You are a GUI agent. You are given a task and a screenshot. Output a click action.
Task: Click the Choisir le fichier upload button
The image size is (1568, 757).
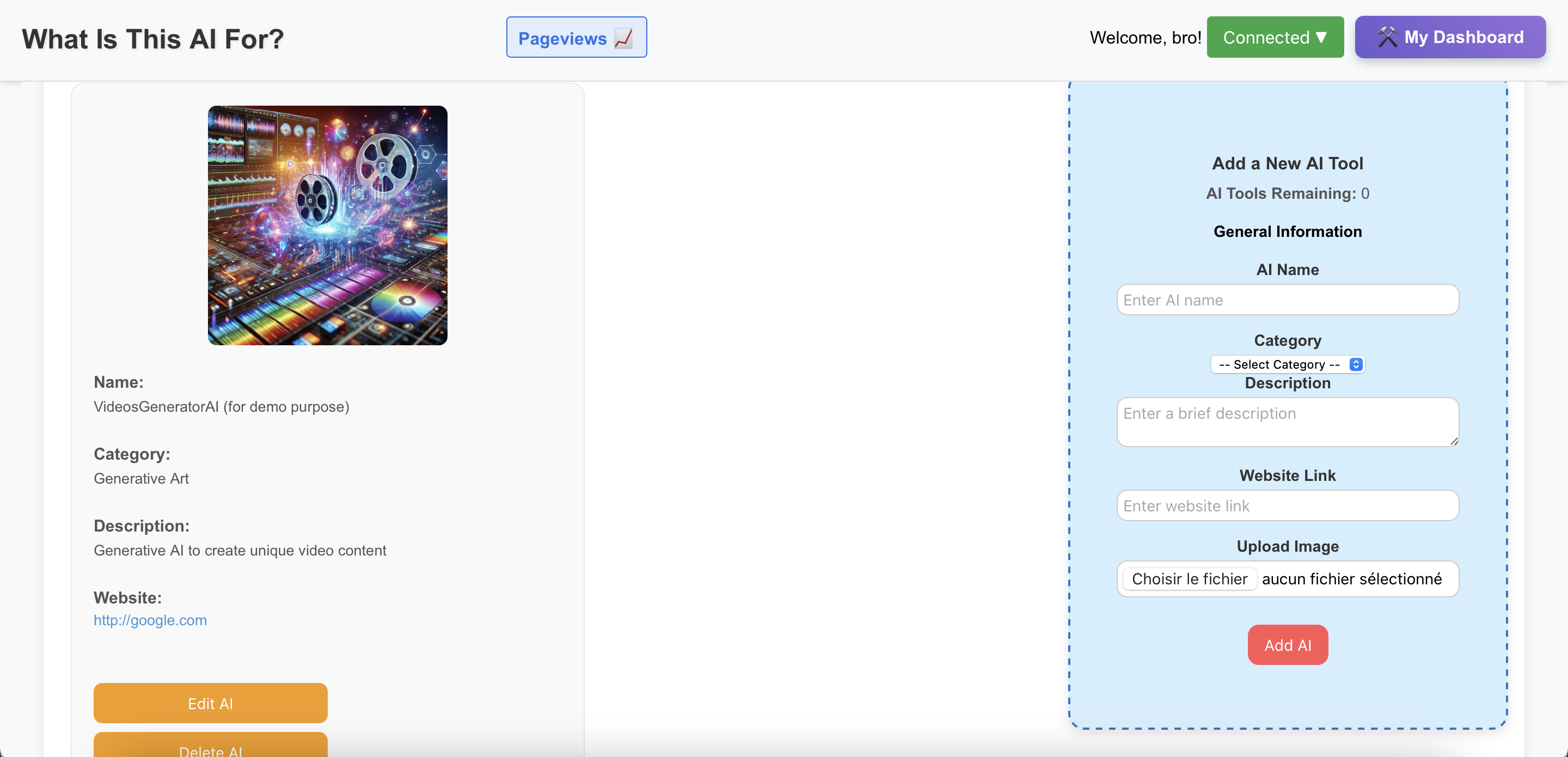[x=1190, y=578]
